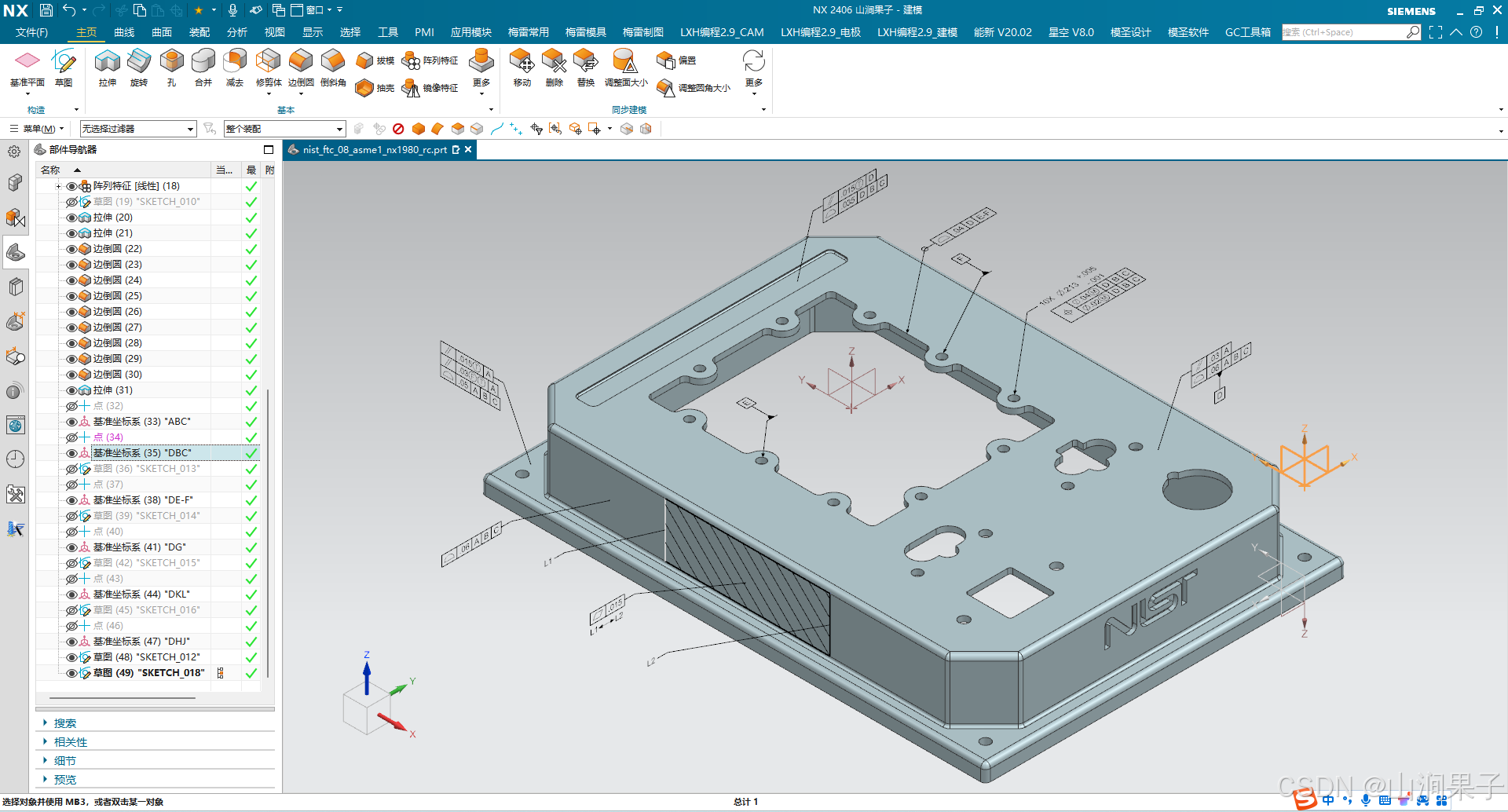
Task: Select the Edge Blend (边倒圆) tool
Action: tap(301, 68)
